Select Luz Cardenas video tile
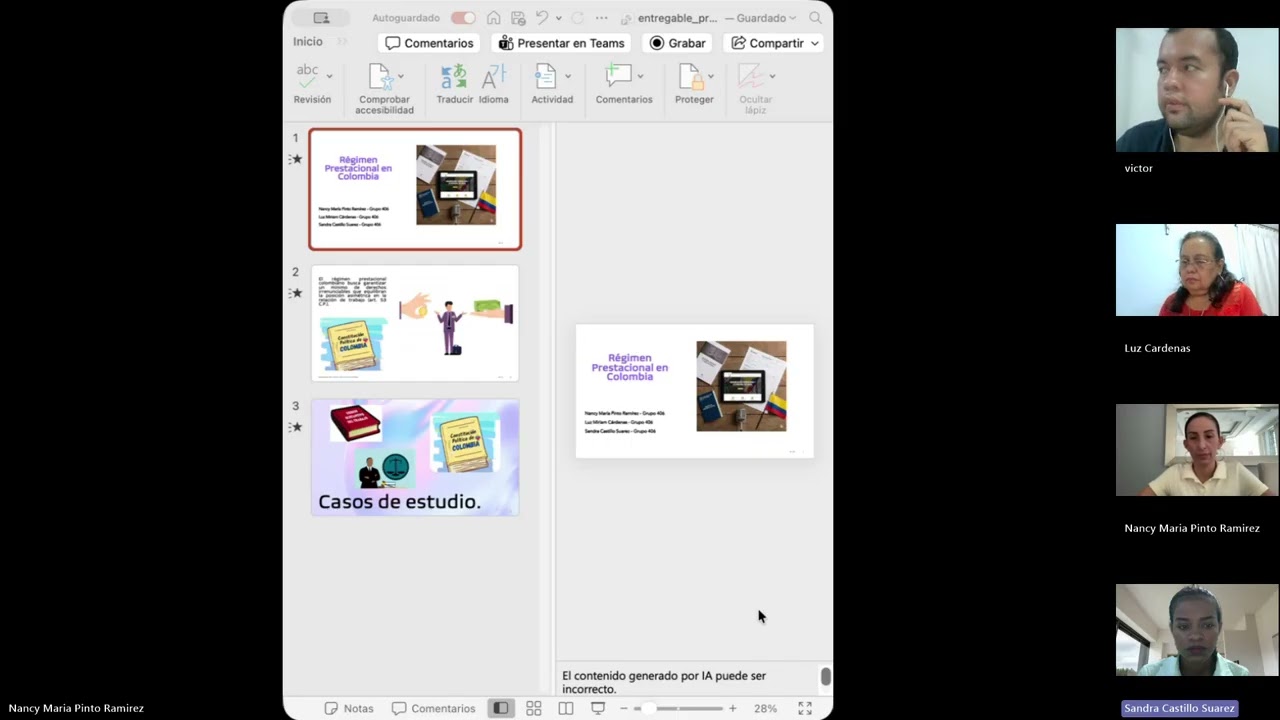Viewport: 1280px width, 720px height. (1197, 270)
